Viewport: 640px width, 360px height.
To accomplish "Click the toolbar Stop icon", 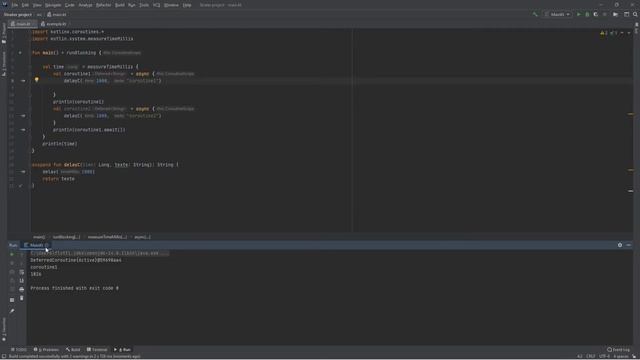I will (605, 14).
